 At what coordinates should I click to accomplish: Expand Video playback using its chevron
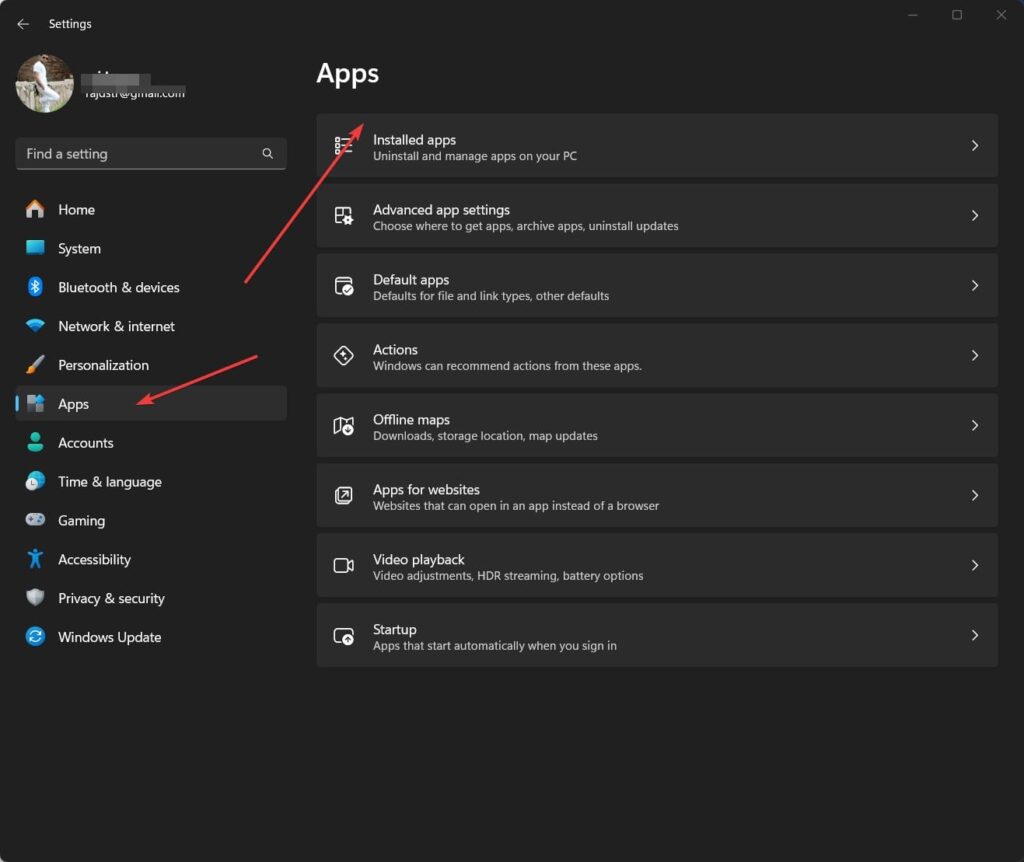tap(975, 566)
